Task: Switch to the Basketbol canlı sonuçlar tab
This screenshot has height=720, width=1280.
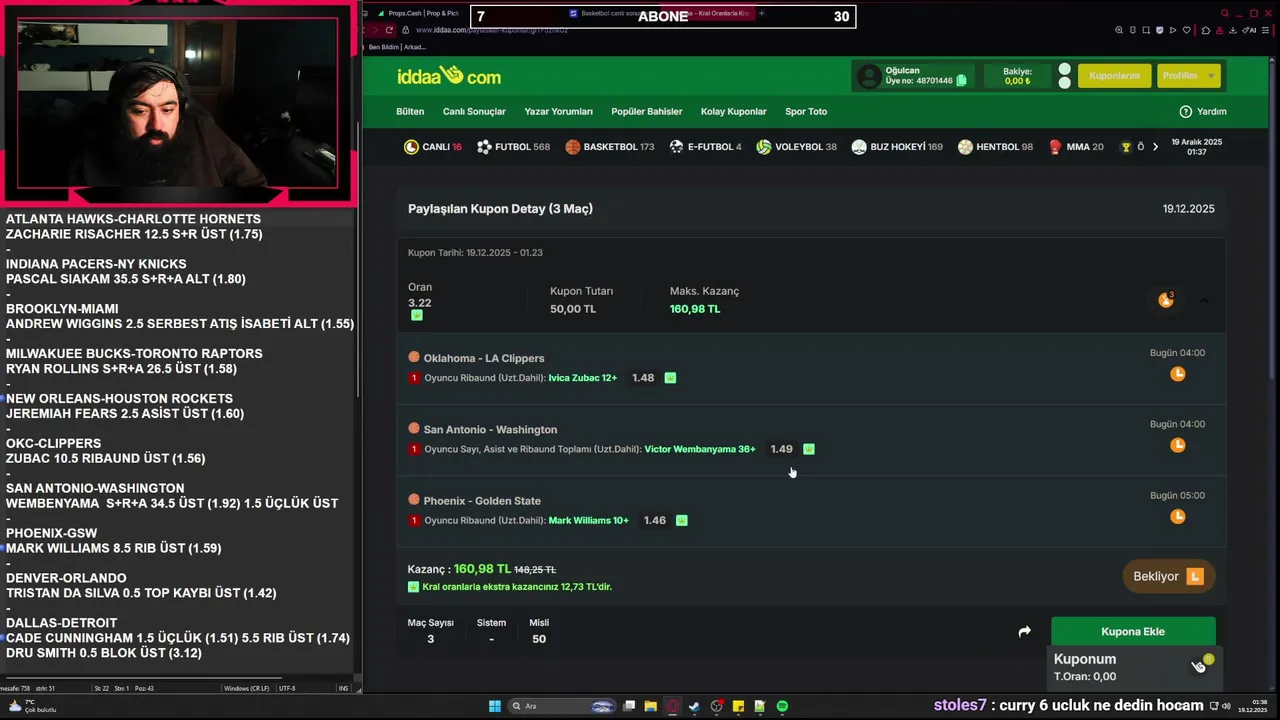Action: pos(610,13)
